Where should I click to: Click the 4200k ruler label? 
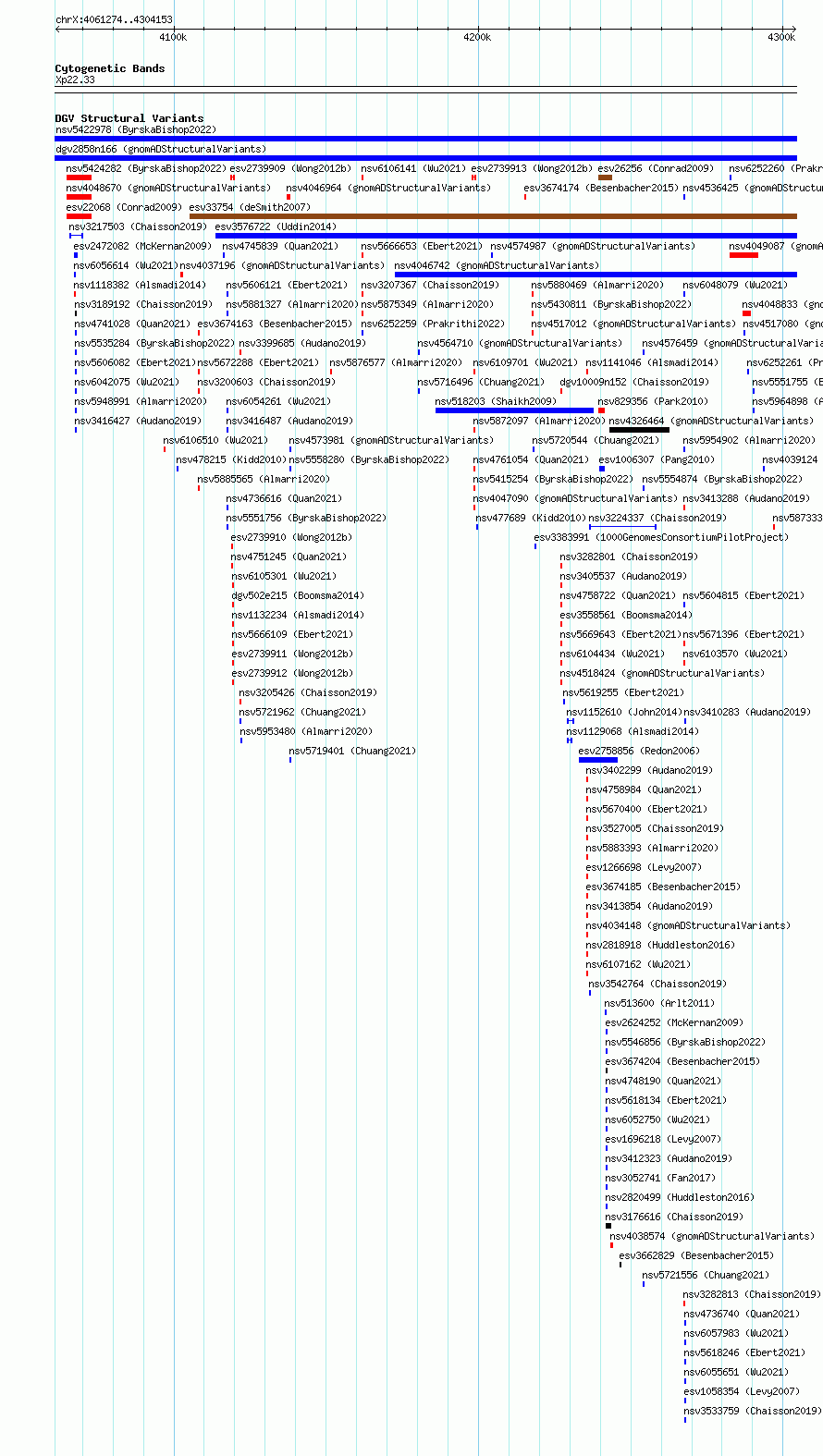point(477,38)
